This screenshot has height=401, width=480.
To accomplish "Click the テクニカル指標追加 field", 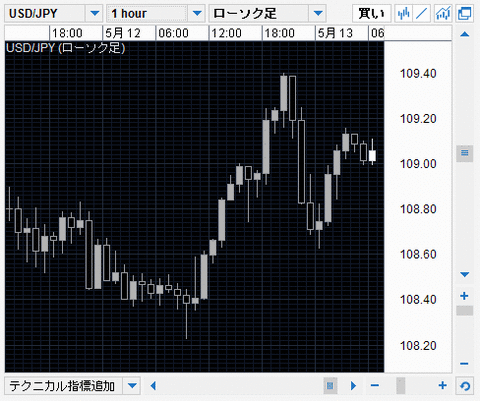I will (63, 386).
